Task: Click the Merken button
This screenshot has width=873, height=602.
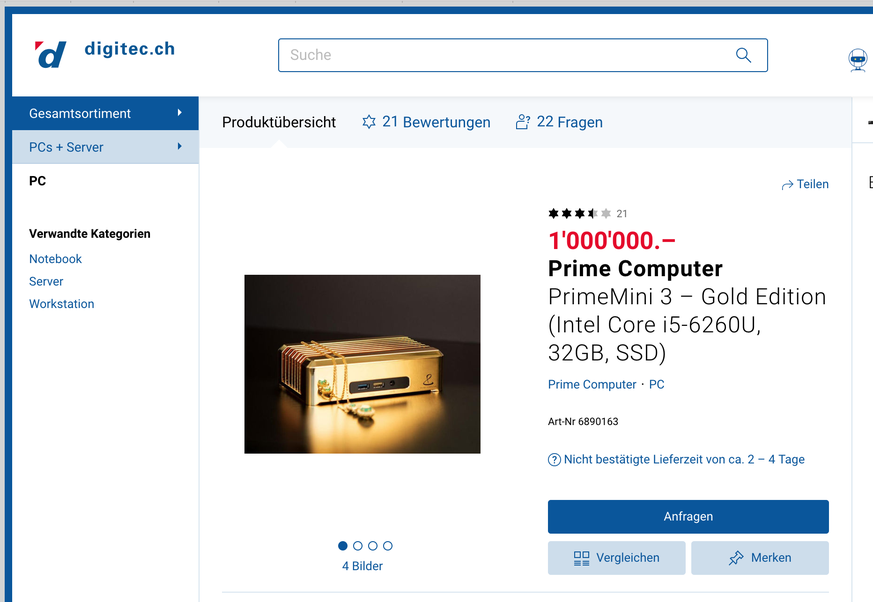Action: [759, 558]
